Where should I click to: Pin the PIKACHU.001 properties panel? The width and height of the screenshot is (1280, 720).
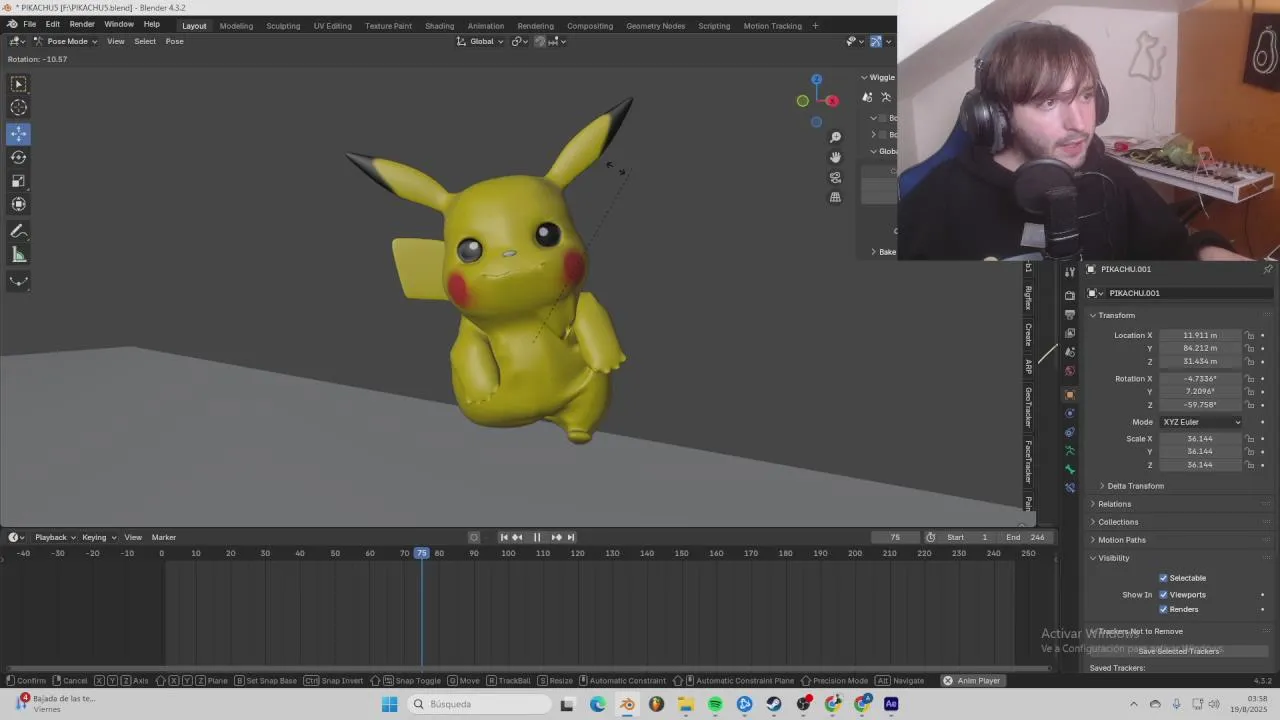point(1268,269)
